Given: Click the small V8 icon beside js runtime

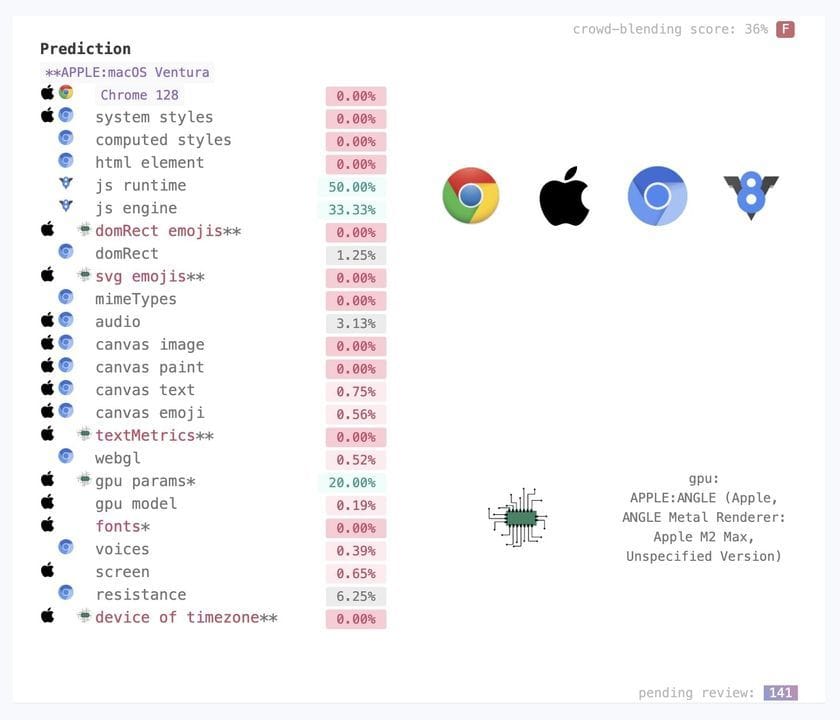Looking at the screenshot, I should pyautogui.click(x=66, y=184).
